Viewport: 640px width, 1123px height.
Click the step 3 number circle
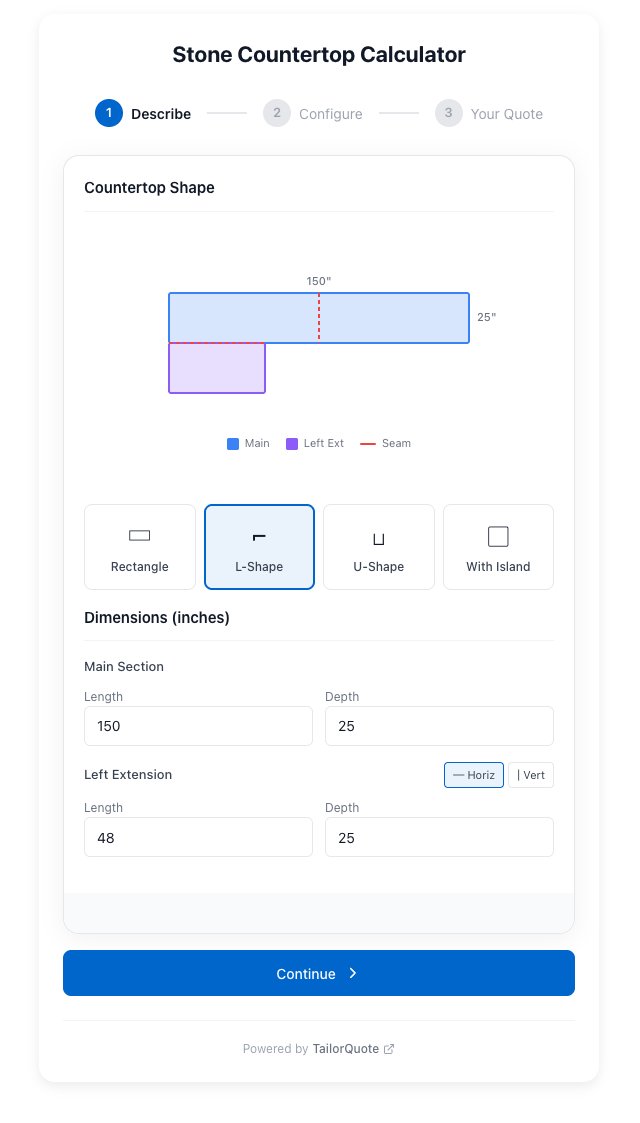click(x=449, y=113)
